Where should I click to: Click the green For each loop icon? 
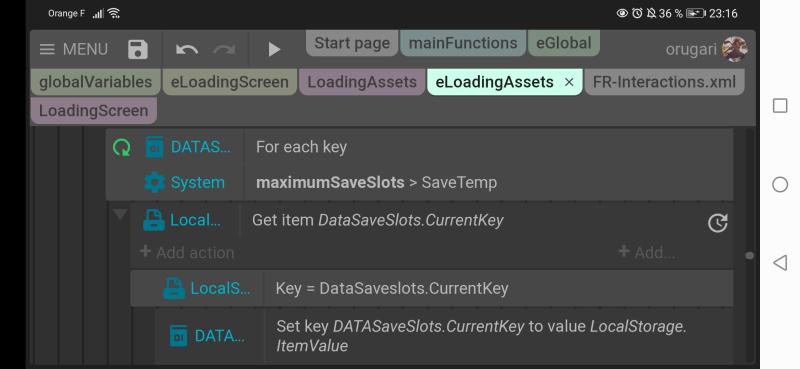[121, 147]
